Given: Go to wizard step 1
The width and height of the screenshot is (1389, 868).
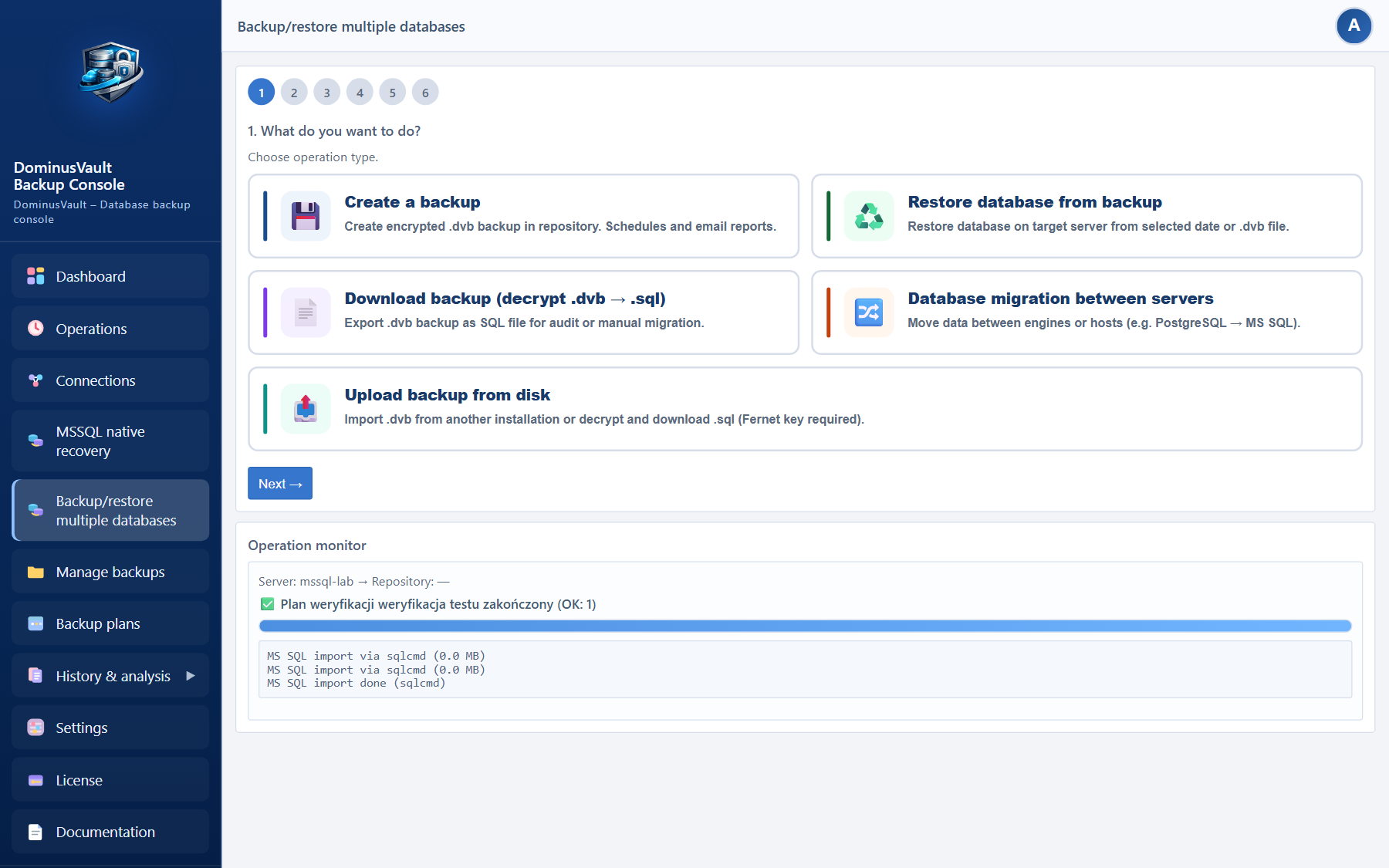Looking at the screenshot, I should click(261, 92).
